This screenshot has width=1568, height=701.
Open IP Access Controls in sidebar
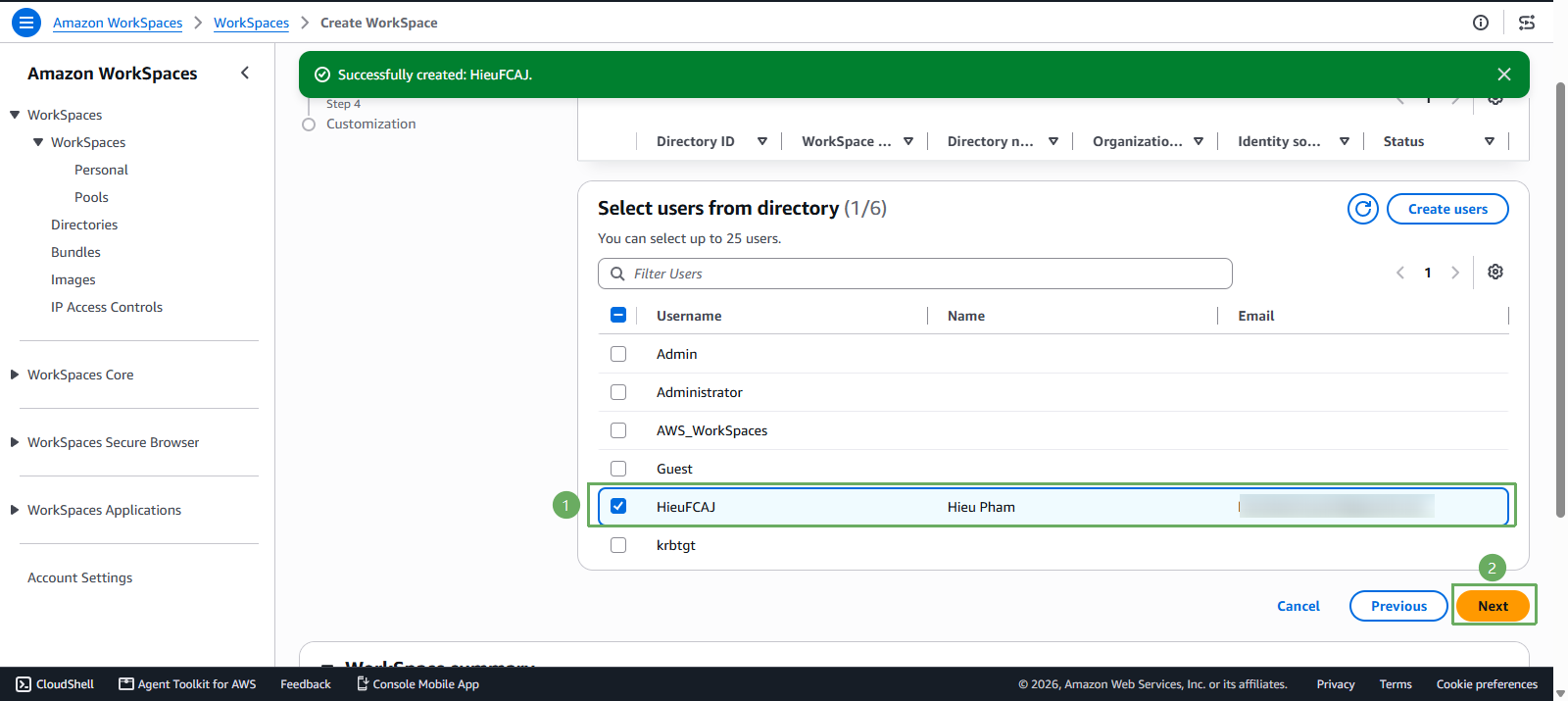tap(107, 307)
